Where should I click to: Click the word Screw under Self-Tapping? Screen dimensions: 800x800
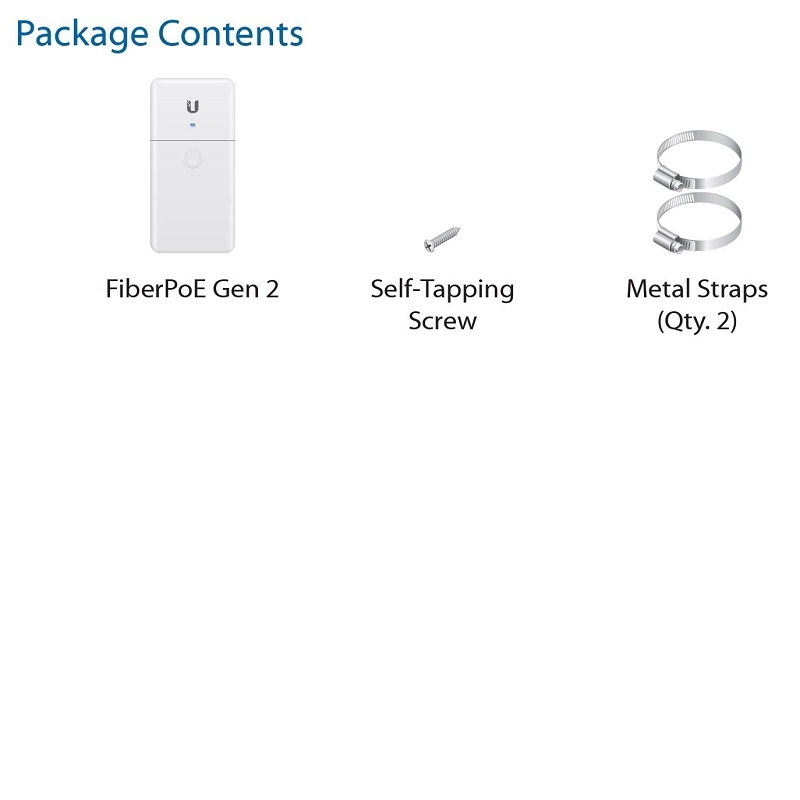click(442, 321)
